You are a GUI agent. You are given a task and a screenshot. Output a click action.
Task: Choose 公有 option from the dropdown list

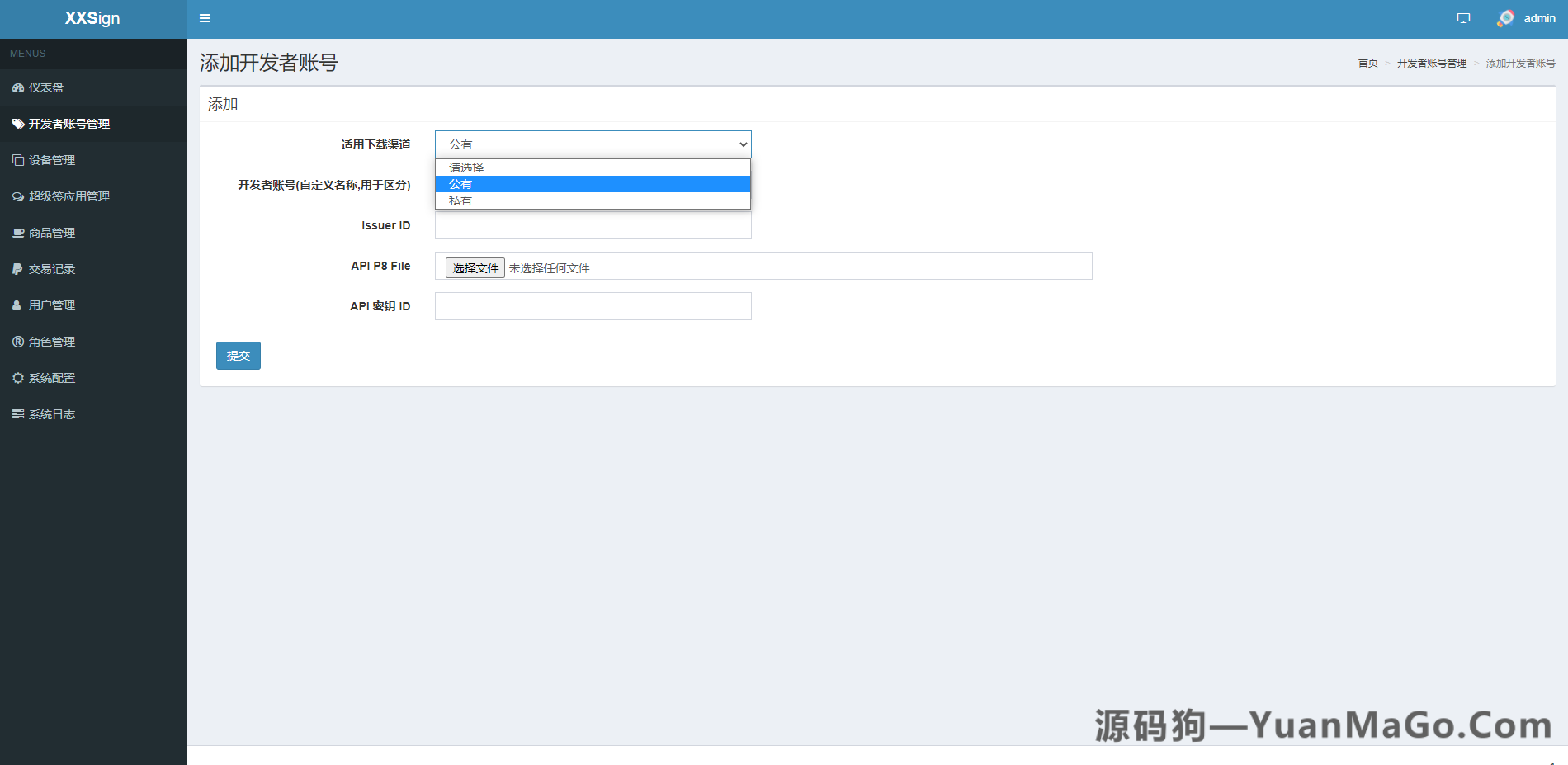tap(593, 184)
